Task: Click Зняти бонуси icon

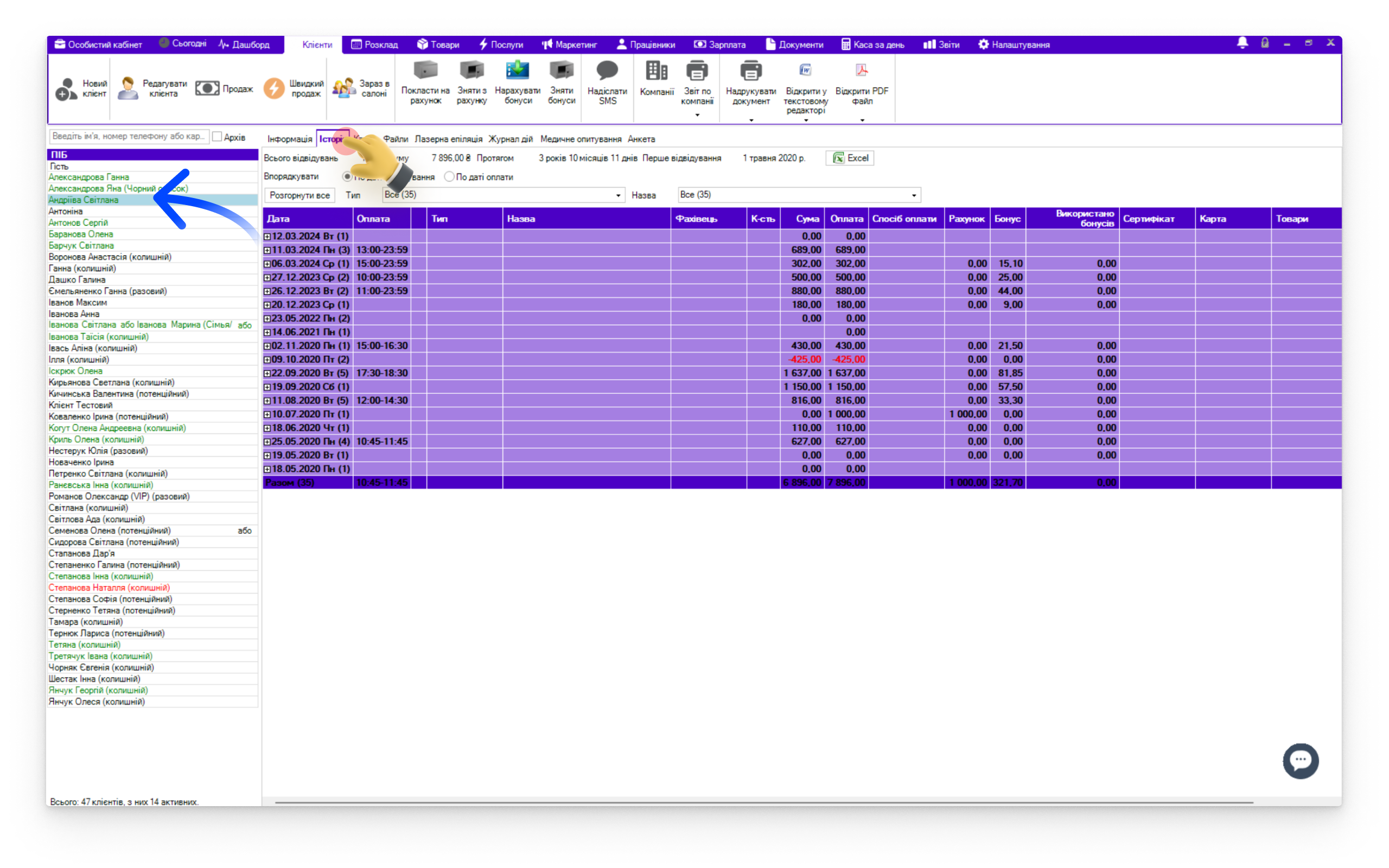Action: coord(562,71)
